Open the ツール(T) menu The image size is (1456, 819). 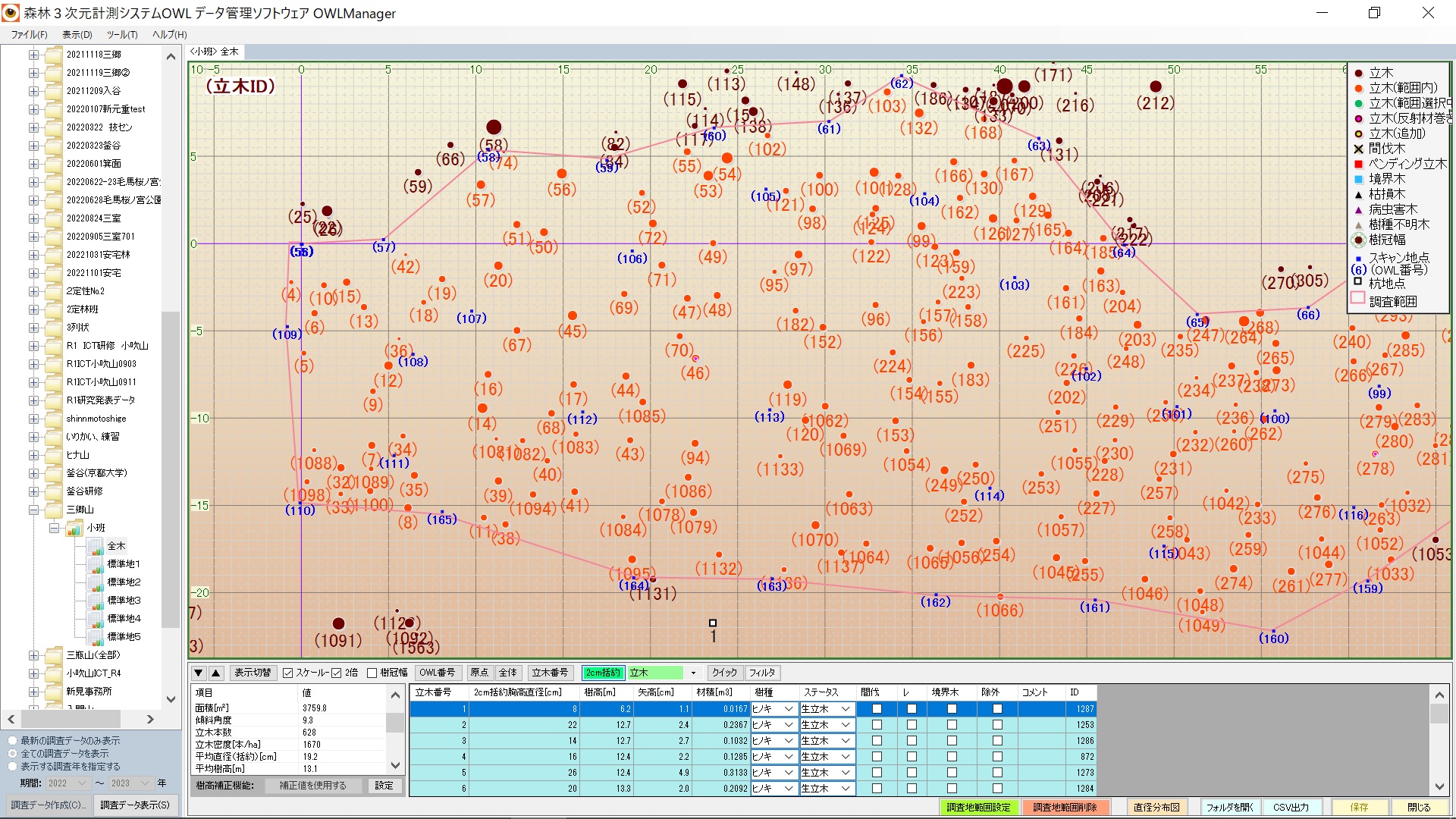point(122,35)
